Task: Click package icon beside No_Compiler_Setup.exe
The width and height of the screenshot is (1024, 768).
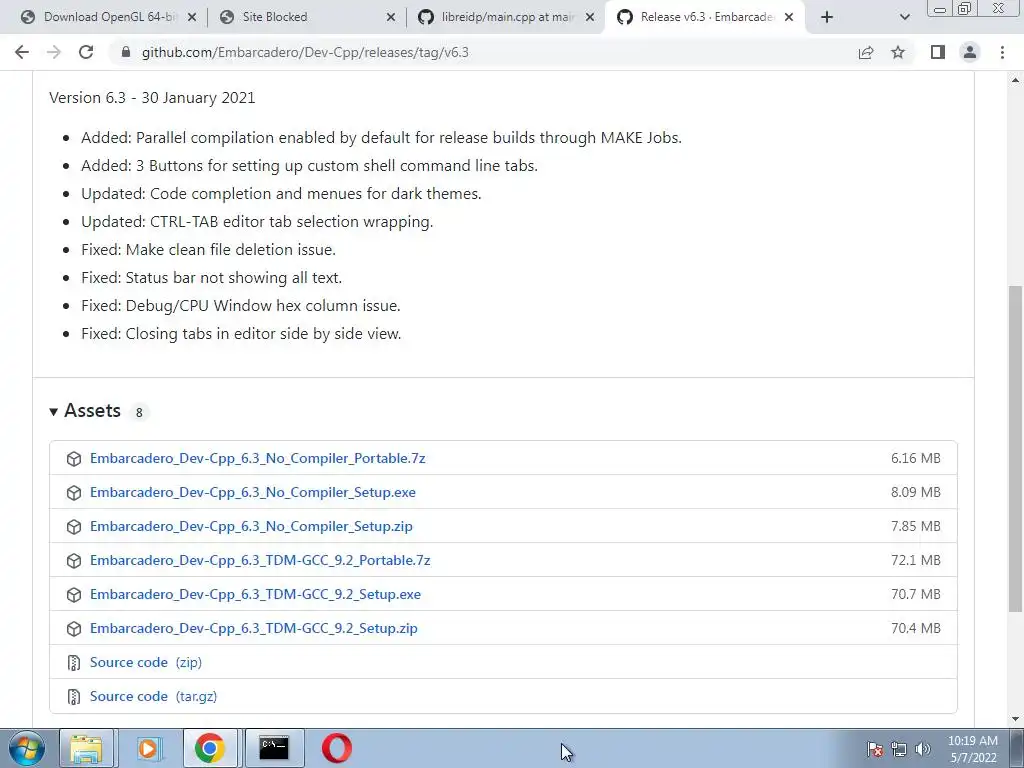Action: click(x=74, y=492)
